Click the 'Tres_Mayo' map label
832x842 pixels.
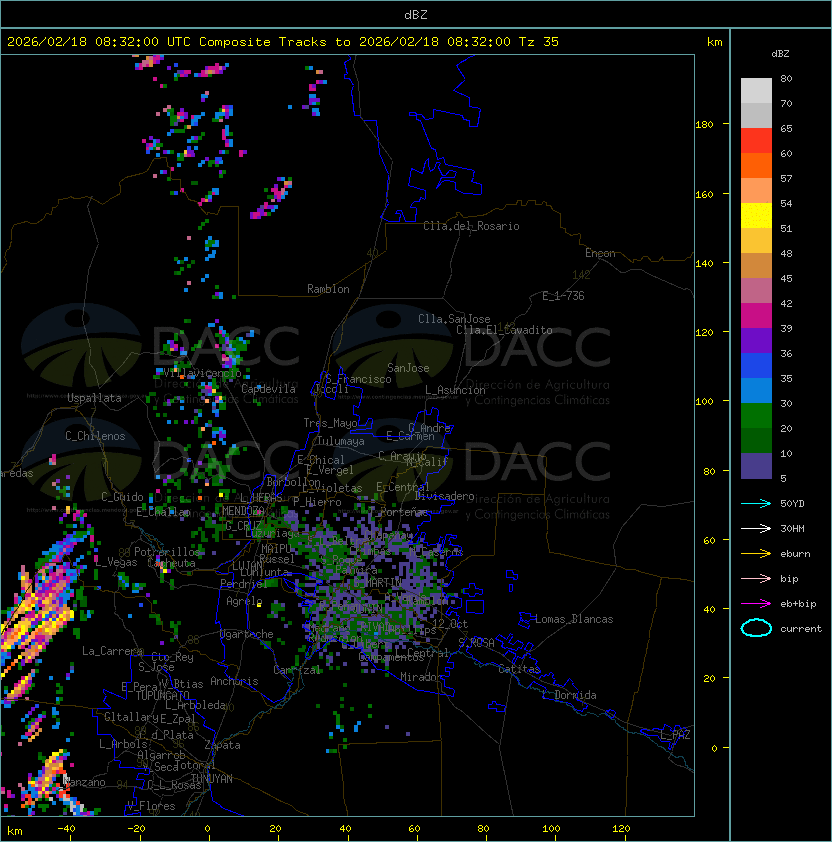[x=330, y=423]
